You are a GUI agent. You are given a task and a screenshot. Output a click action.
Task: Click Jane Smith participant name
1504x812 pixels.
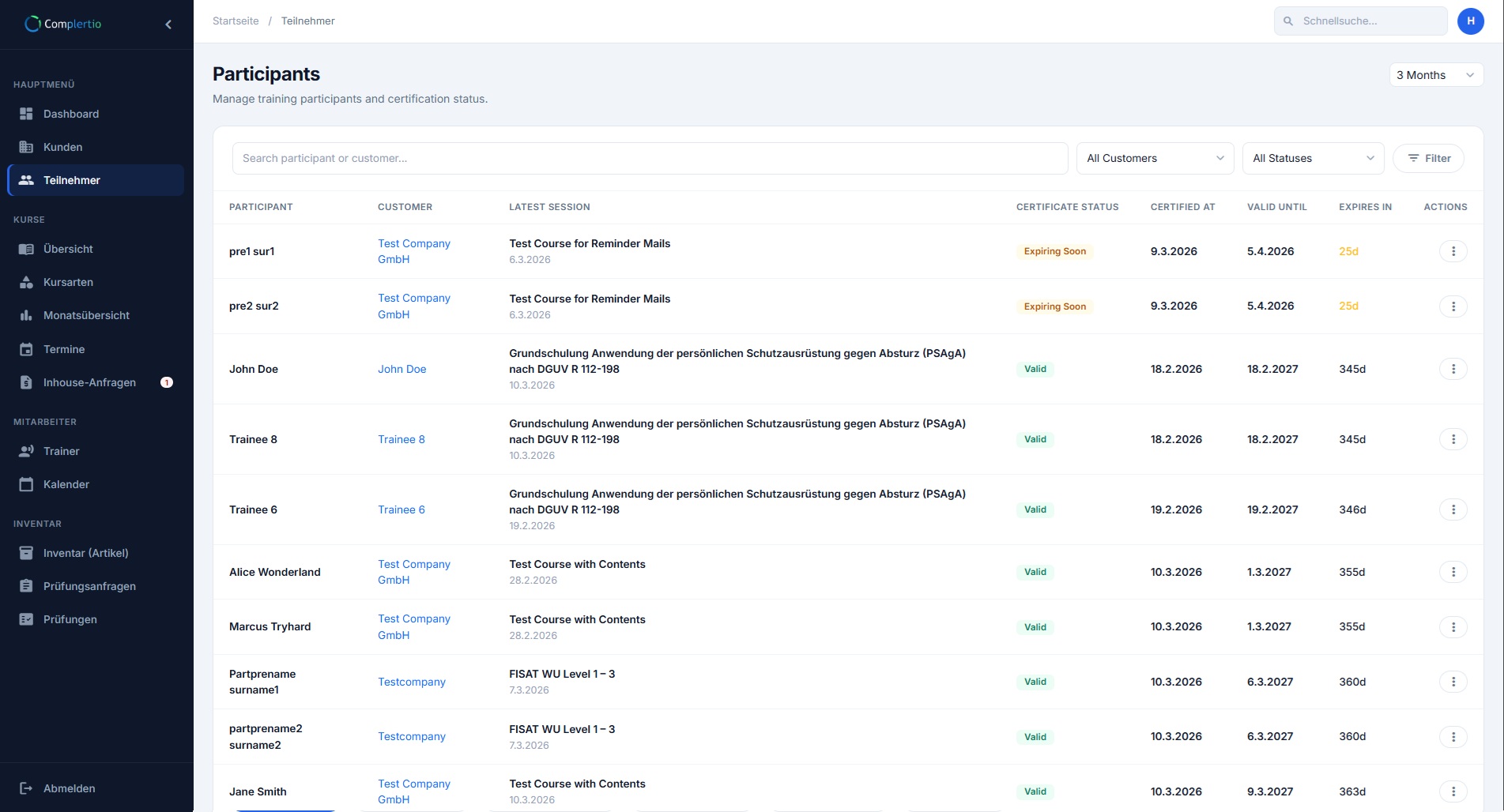coord(258,791)
